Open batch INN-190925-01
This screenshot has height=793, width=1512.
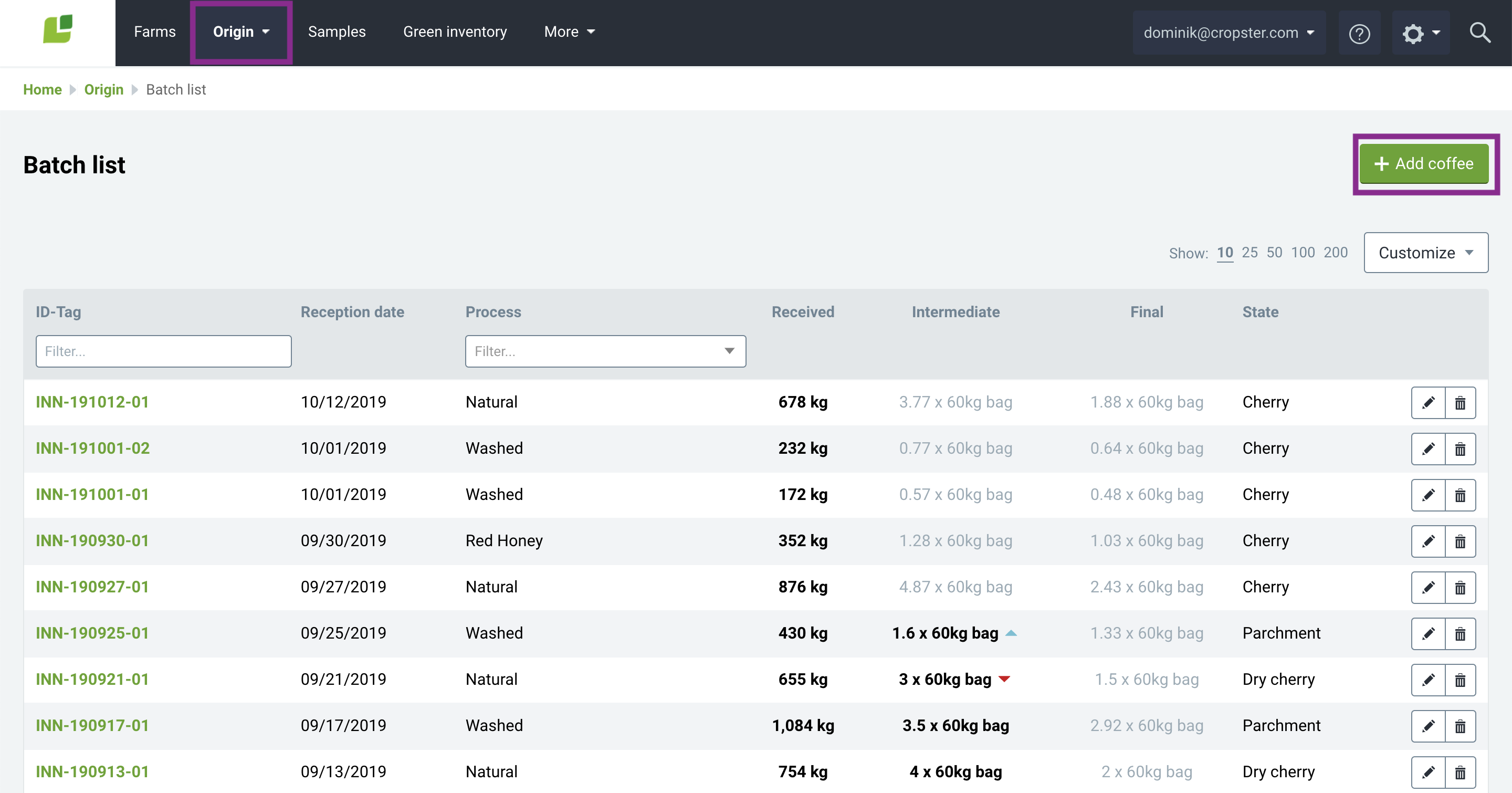92,634
